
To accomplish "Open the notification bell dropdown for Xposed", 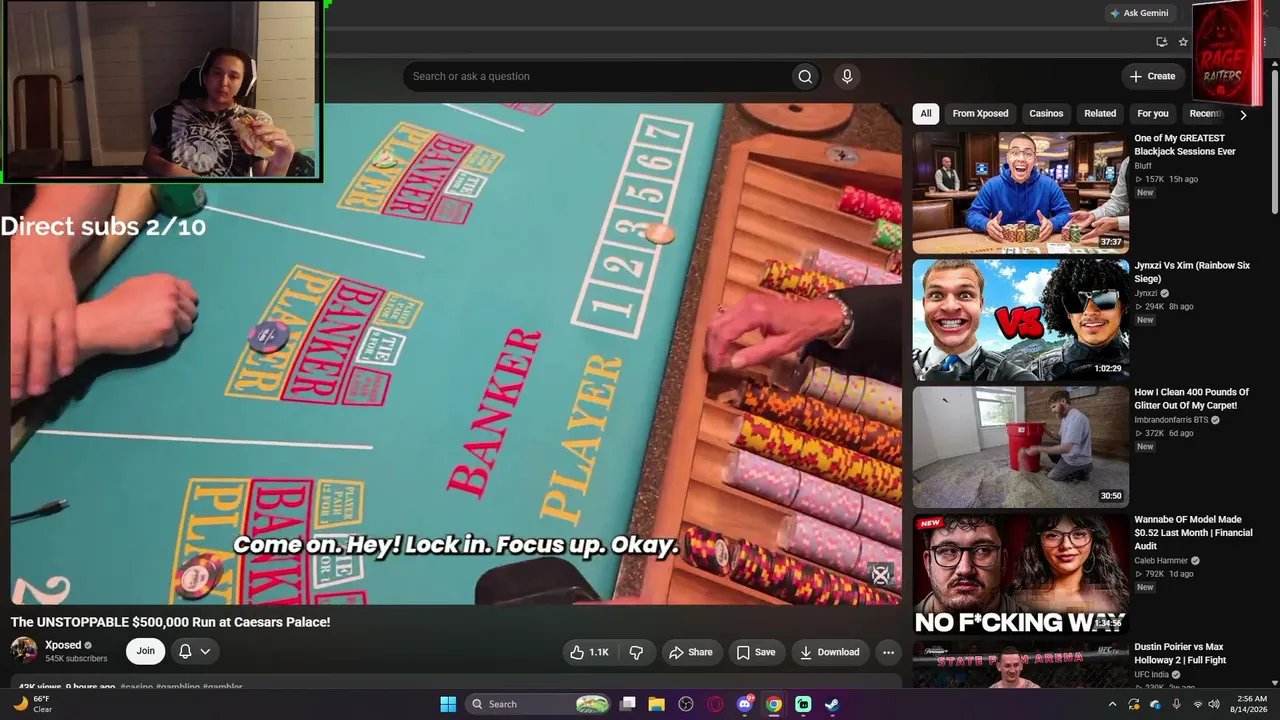I will tap(195, 651).
